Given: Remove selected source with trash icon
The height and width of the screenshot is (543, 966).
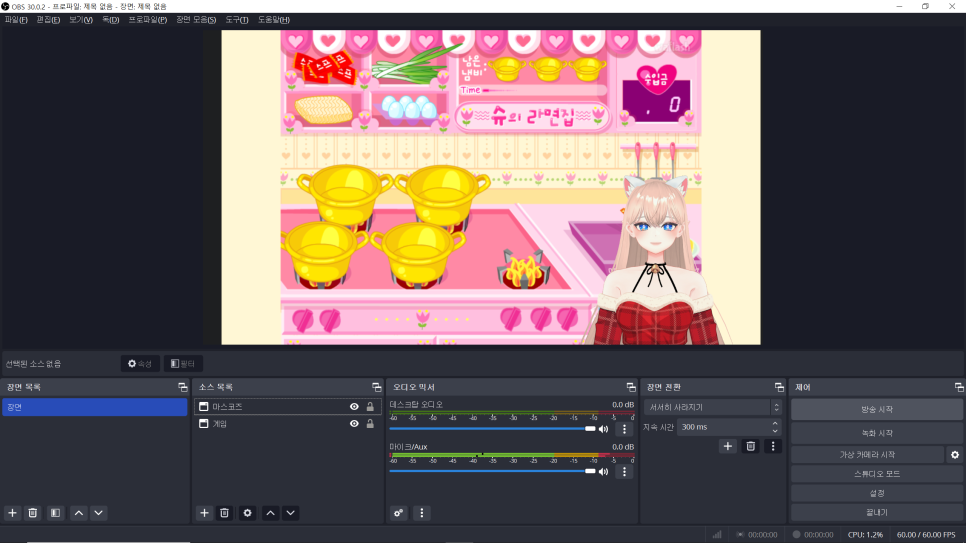Looking at the screenshot, I should tap(225, 513).
